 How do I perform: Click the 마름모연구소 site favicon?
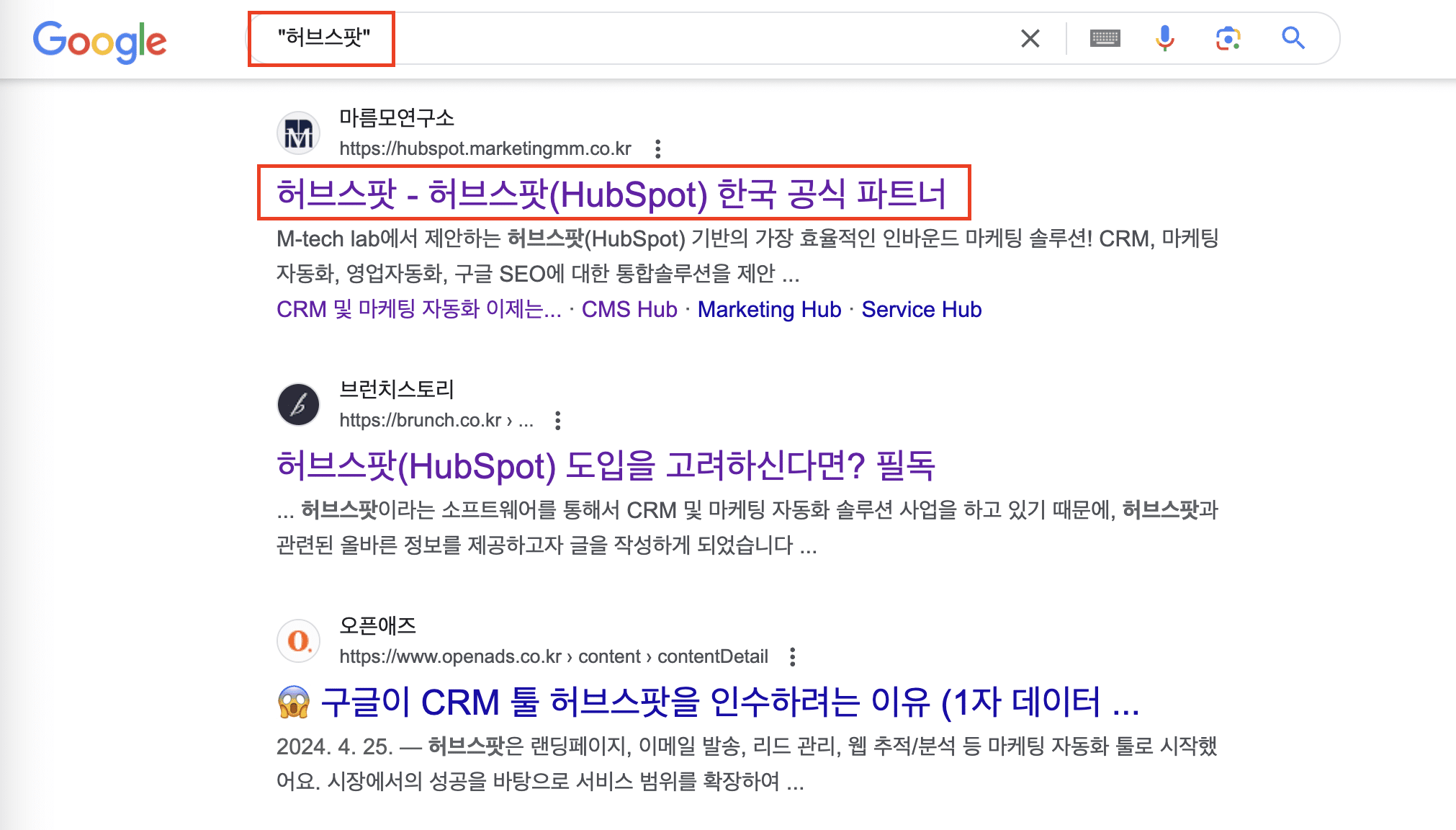pos(298,133)
